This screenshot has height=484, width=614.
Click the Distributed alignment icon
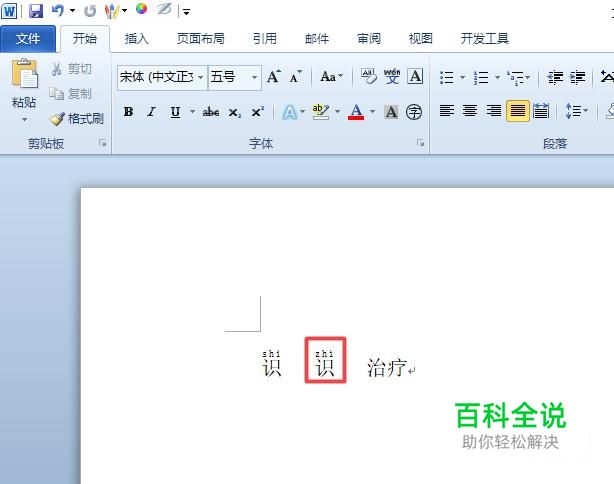[x=541, y=111]
